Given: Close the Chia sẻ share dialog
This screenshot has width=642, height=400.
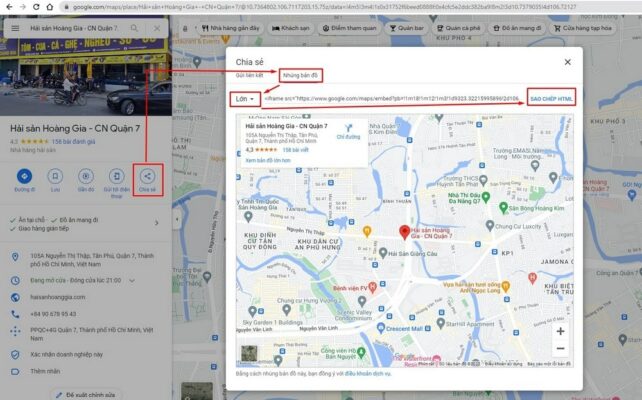Looking at the screenshot, I should (568, 62).
